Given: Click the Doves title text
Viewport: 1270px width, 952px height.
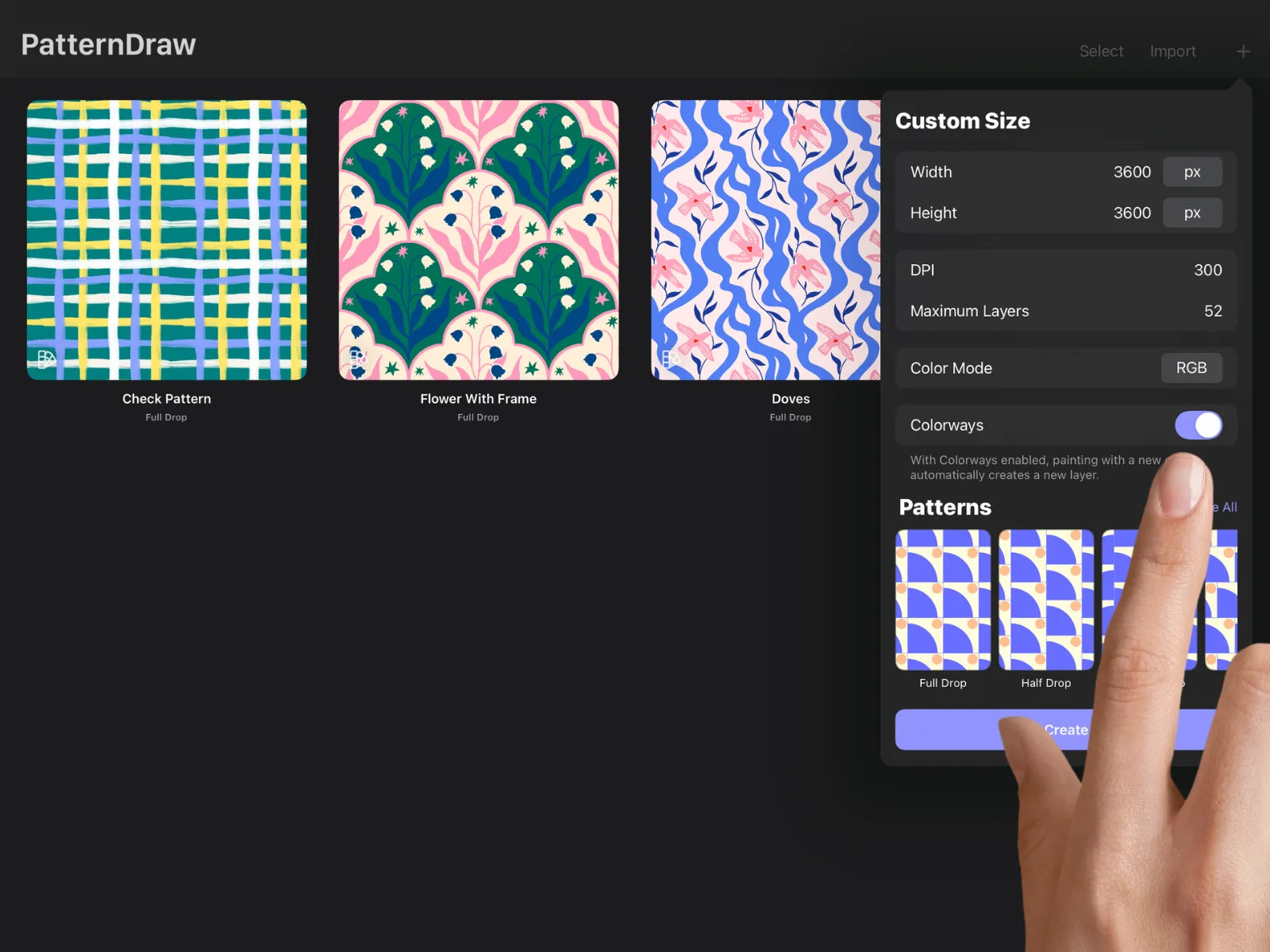Looking at the screenshot, I should coord(791,399).
